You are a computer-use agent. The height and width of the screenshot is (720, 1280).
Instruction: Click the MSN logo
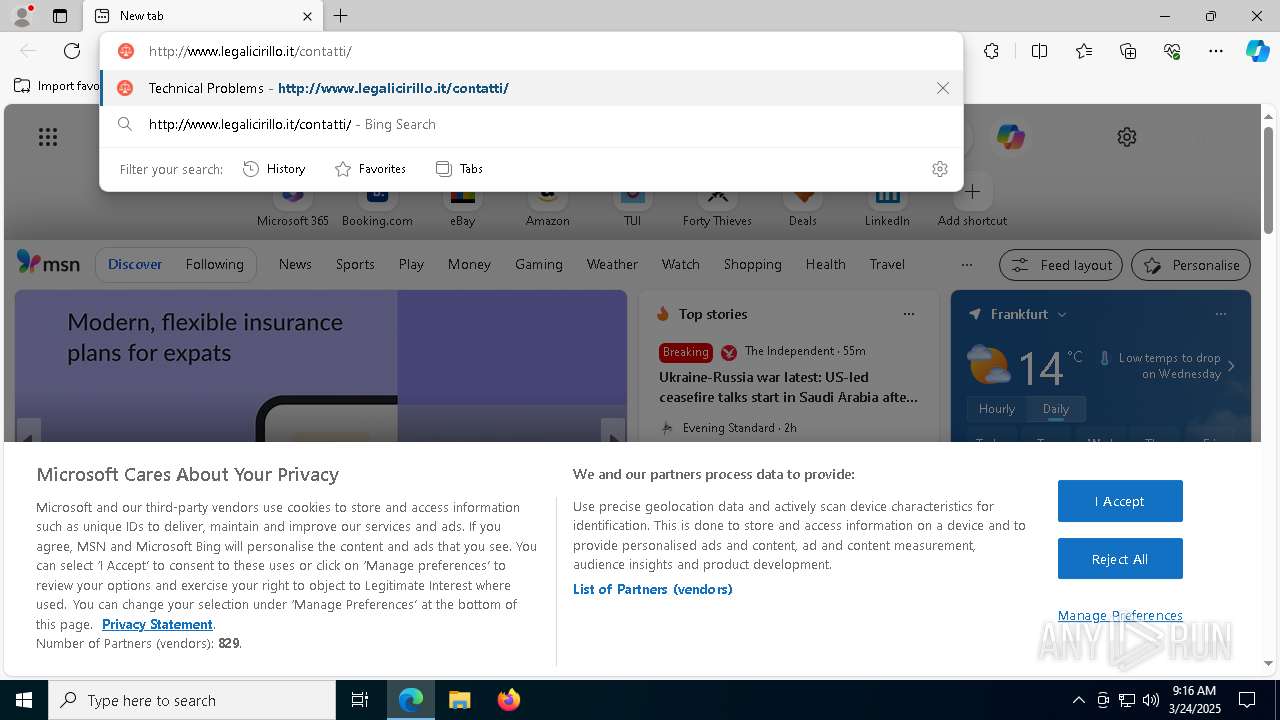click(48, 263)
